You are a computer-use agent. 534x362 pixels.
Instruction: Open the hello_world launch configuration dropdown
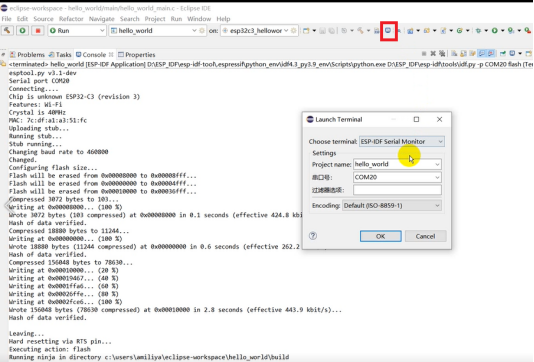point(194,31)
